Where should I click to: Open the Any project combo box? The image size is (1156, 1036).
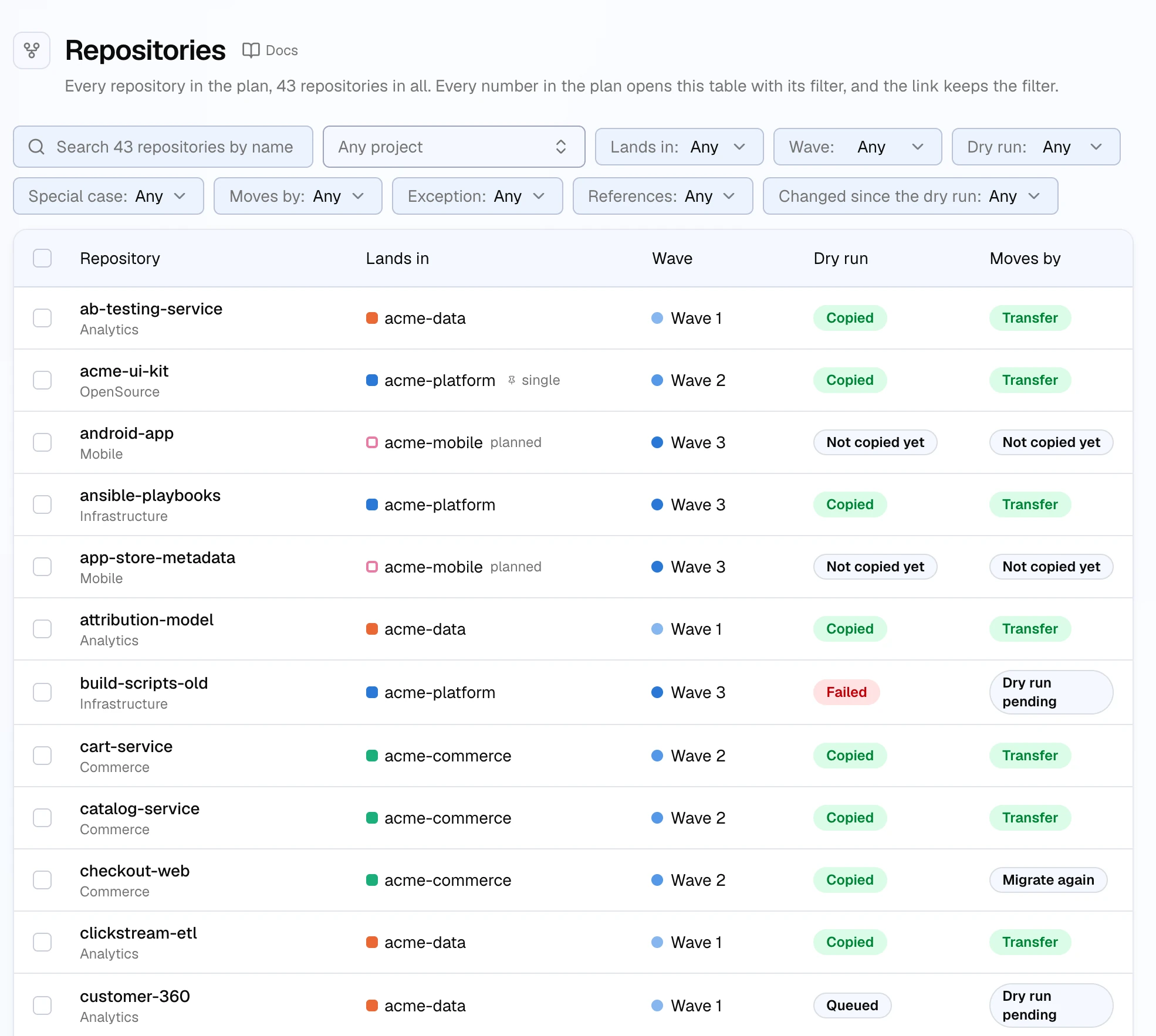tap(454, 147)
